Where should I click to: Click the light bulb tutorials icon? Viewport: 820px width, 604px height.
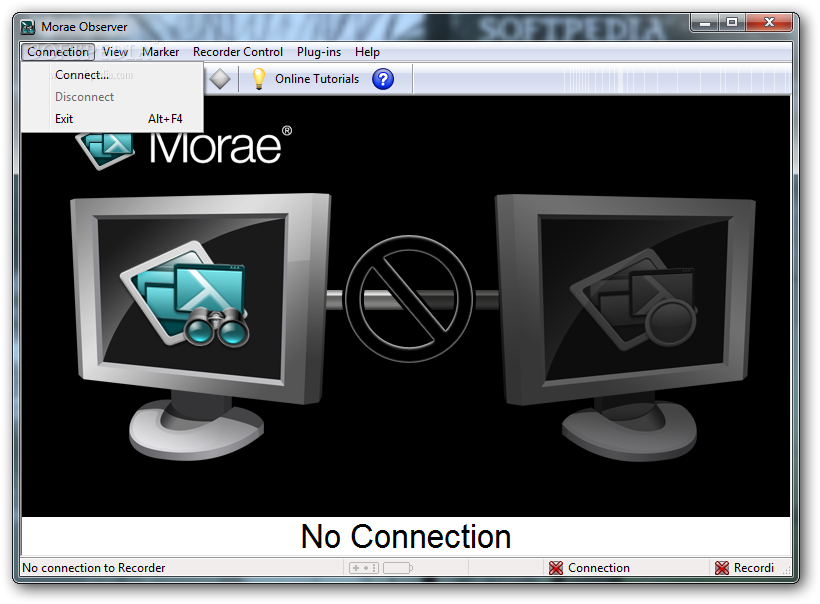[258, 79]
